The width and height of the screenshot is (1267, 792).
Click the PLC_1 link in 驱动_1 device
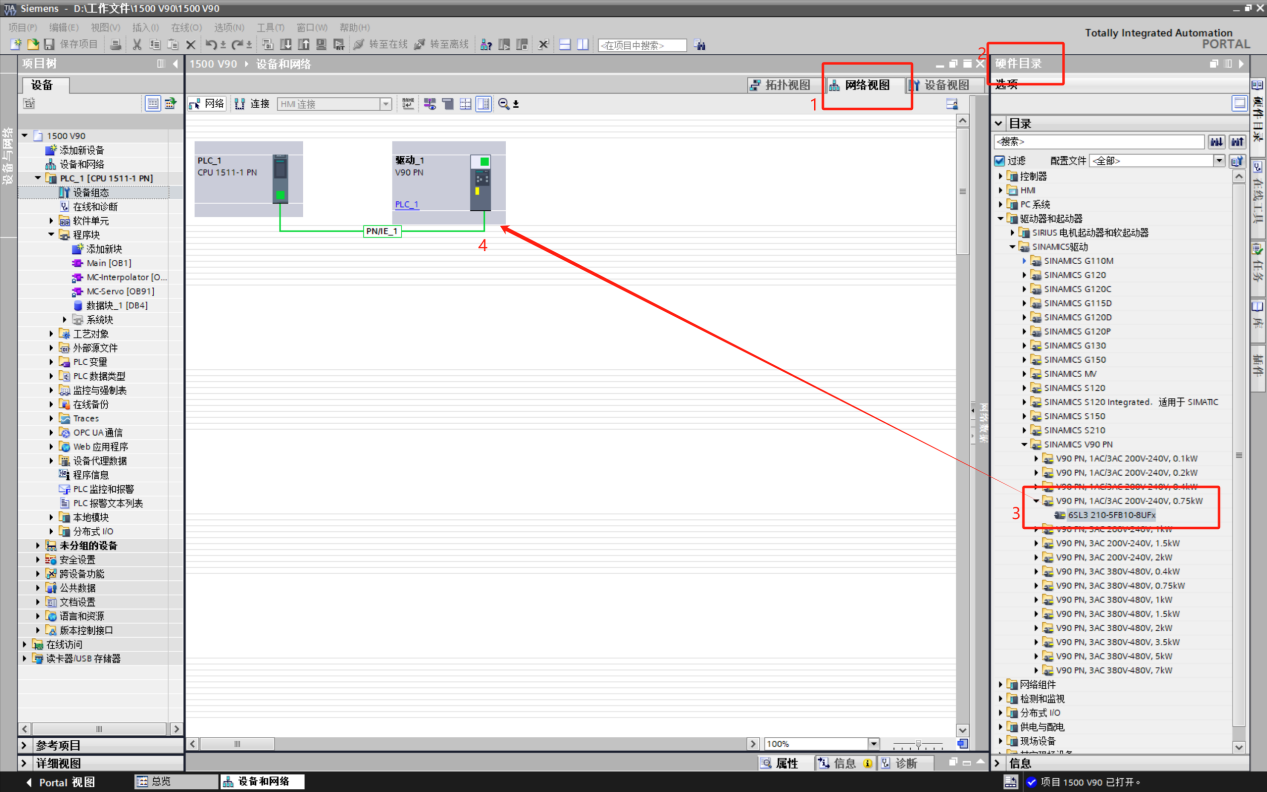click(x=407, y=205)
